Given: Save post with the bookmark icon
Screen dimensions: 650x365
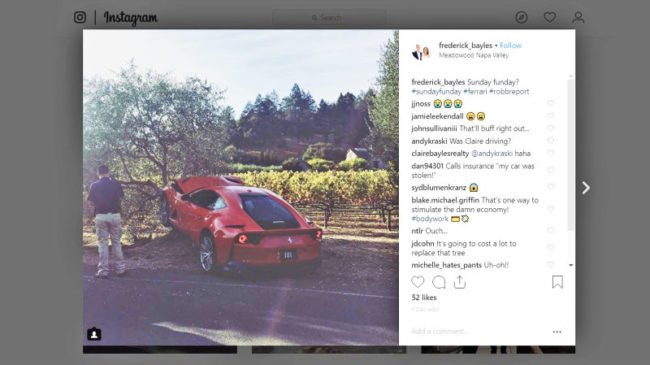Looking at the screenshot, I should tap(558, 282).
